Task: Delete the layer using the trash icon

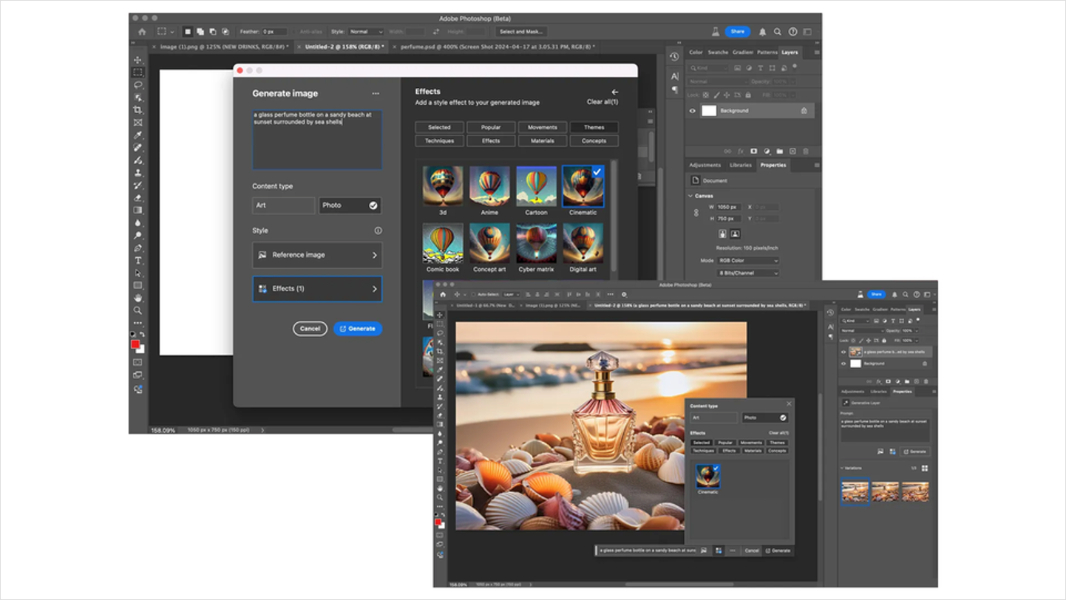Action: coord(804,151)
